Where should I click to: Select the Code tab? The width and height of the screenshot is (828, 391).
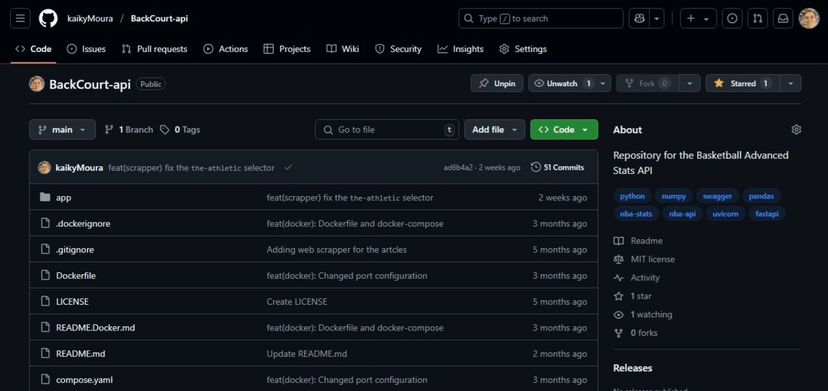pyautogui.click(x=33, y=49)
